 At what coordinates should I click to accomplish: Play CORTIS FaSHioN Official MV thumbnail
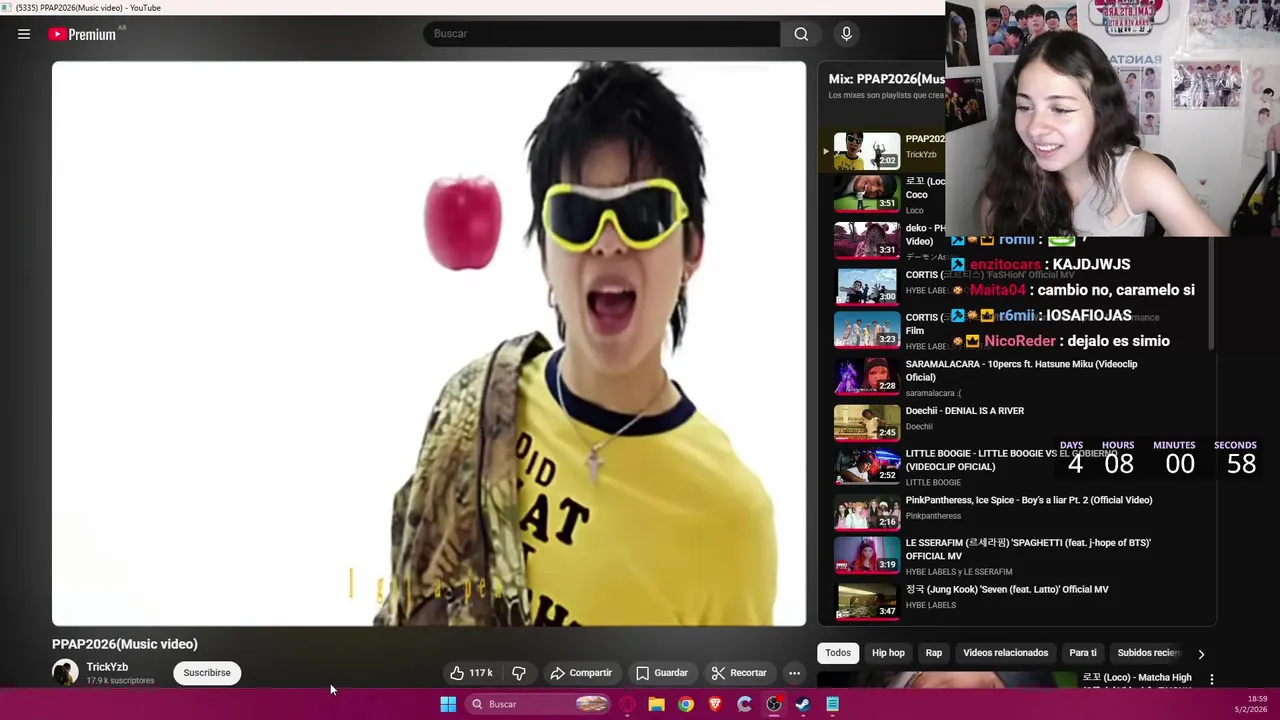coord(867,285)
